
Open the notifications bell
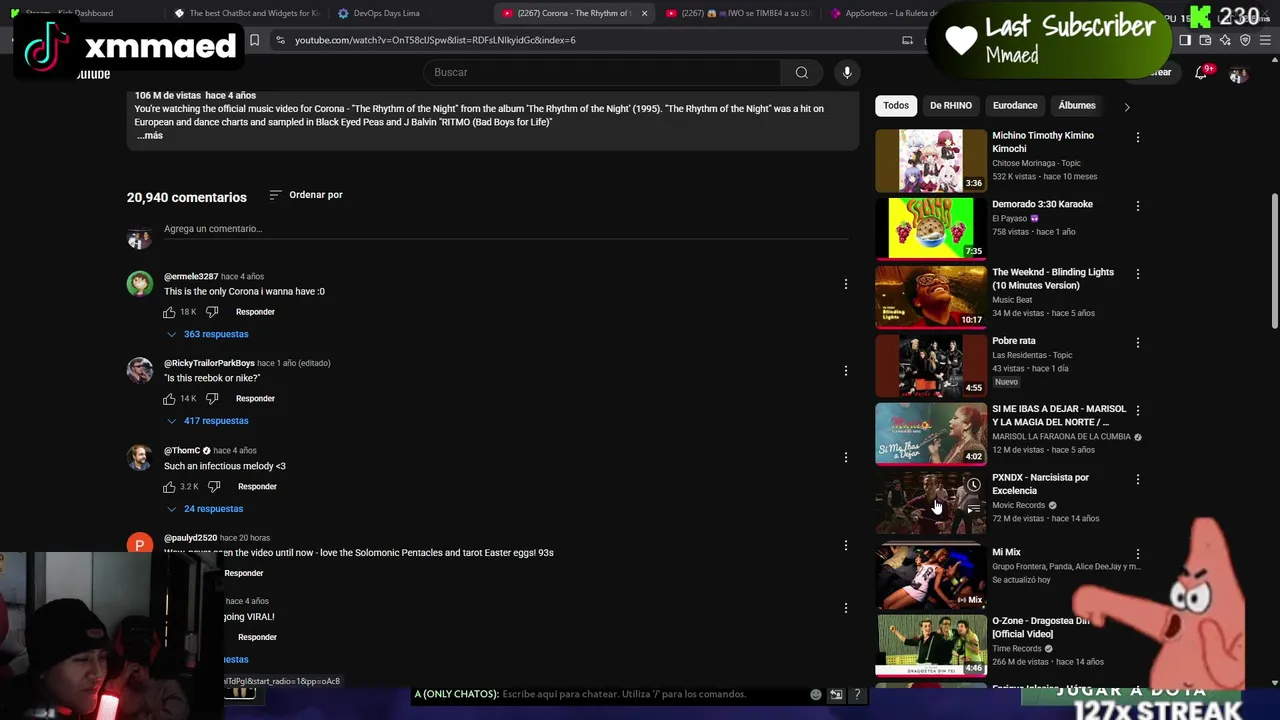point(1201,72)
